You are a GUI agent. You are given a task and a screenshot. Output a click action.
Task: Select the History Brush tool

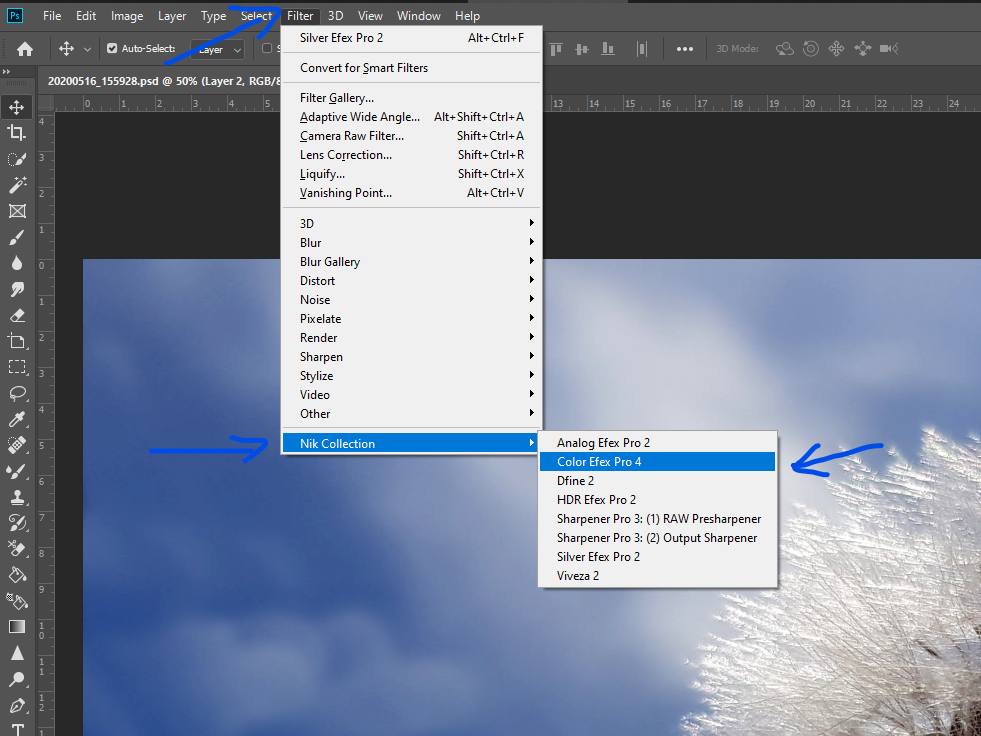(x=17, y=523)
